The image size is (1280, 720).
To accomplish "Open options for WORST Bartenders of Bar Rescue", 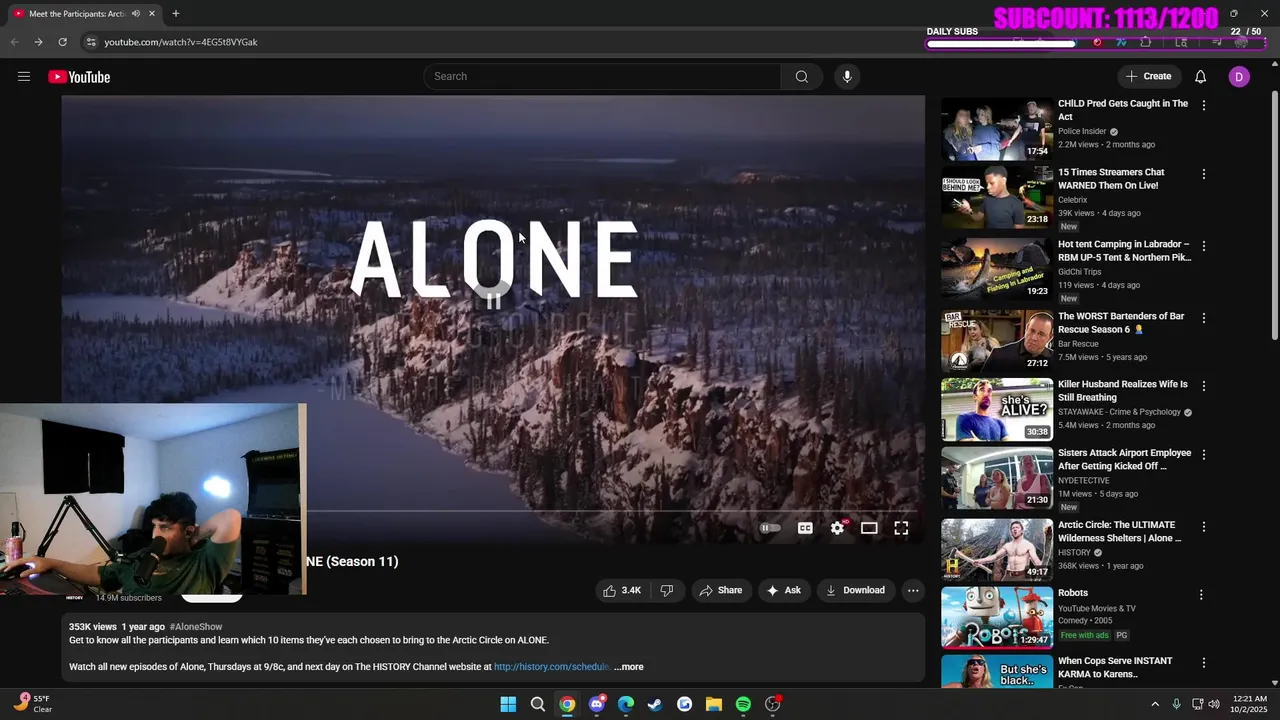I will pyautogui.click(x=1204, y=318).
